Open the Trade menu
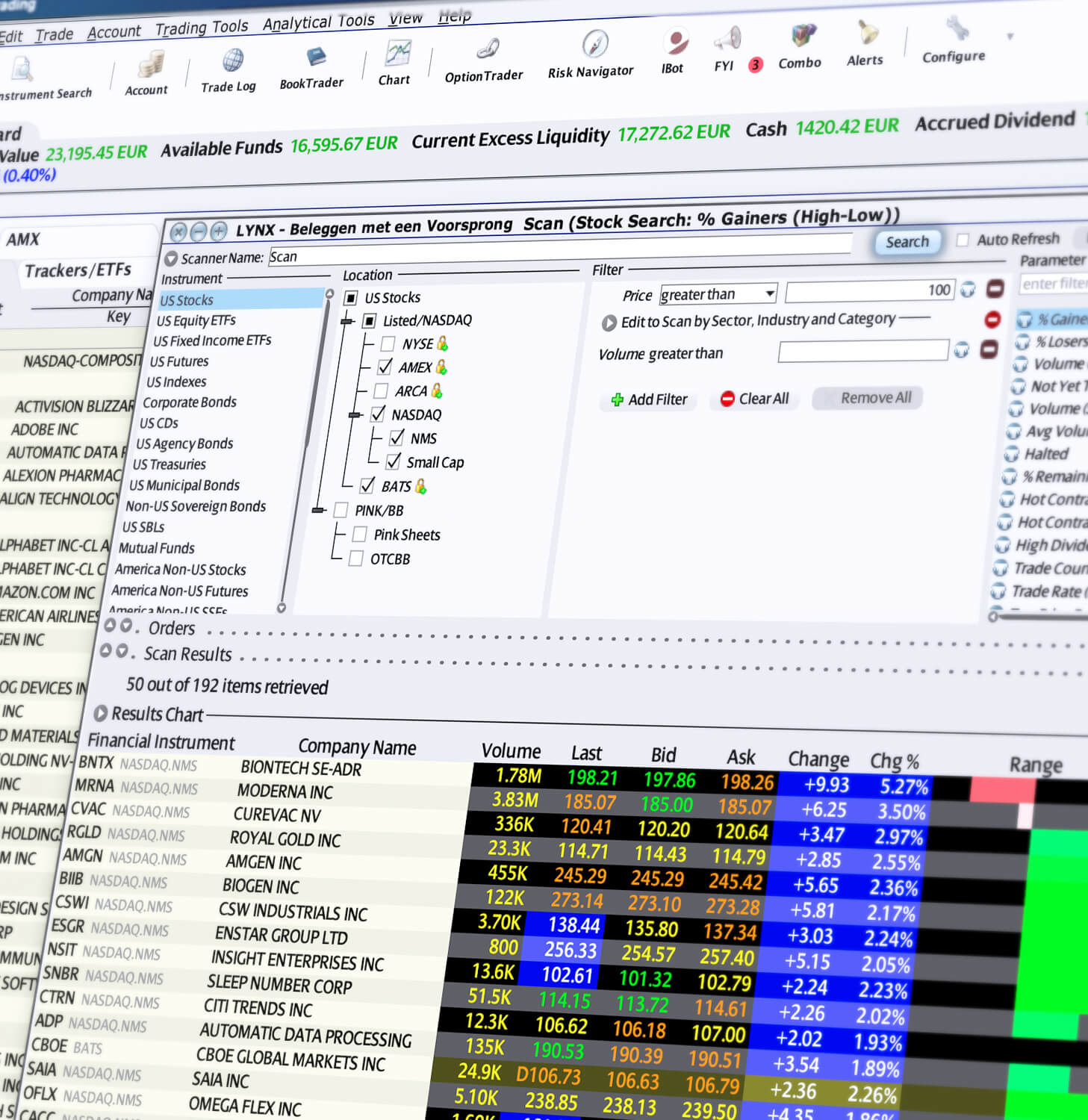 click(55, 34)
